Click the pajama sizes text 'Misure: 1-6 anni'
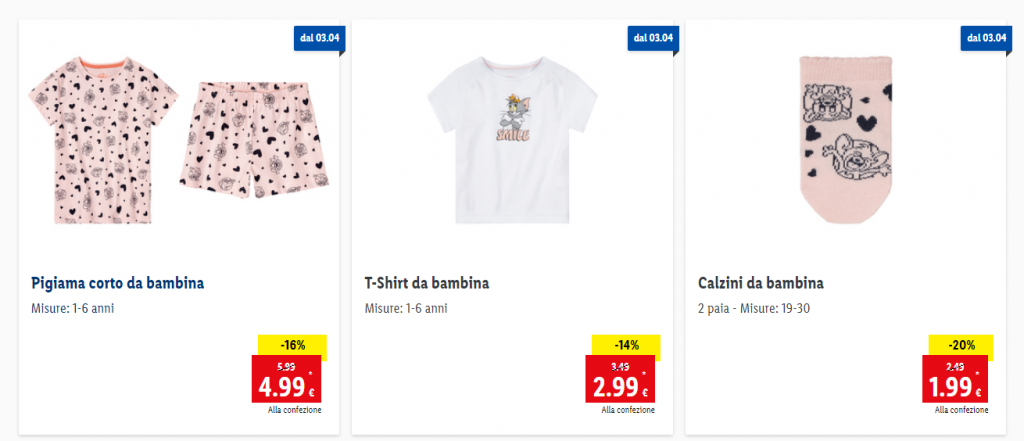The width and height of the screenshot is (1024, 441). click(x=73, y=308)
